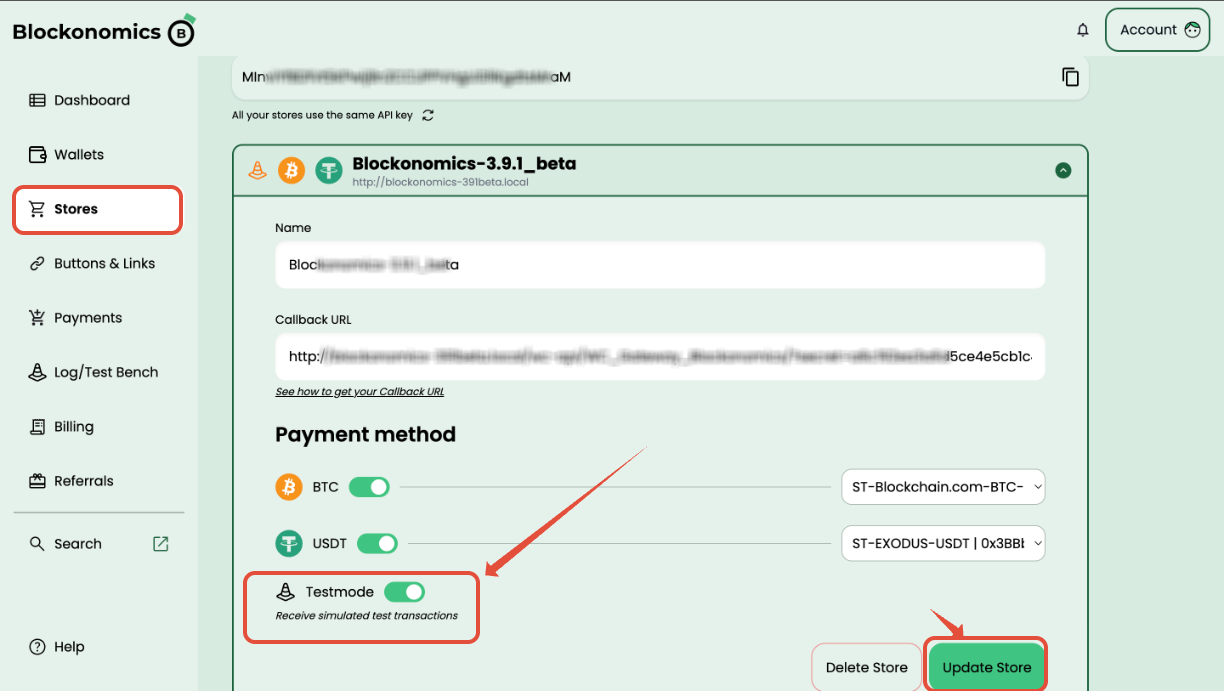This screenshot has height=691, width=1224.
Task: Open Buttons & Links in the sidebar
Action: pyautogui.click(x=92, y=264)
